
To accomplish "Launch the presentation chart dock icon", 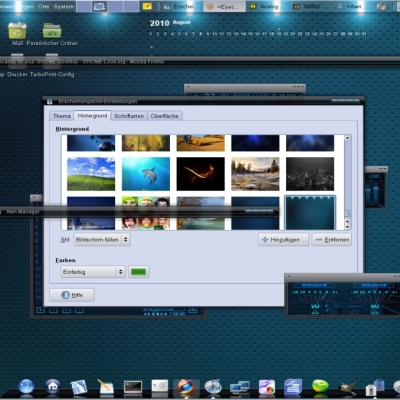I will tap(267, 387).
